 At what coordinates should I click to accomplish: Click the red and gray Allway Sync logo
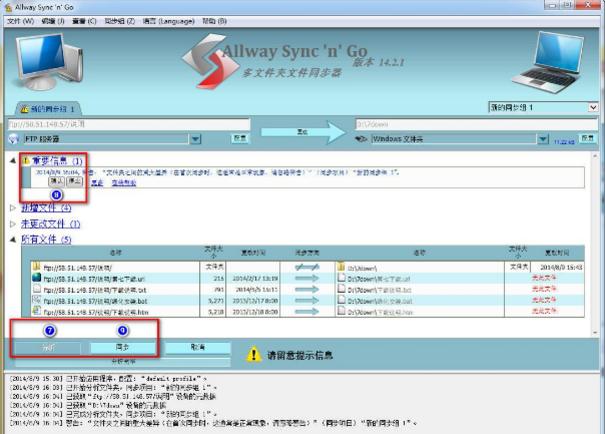pos(210,61)
